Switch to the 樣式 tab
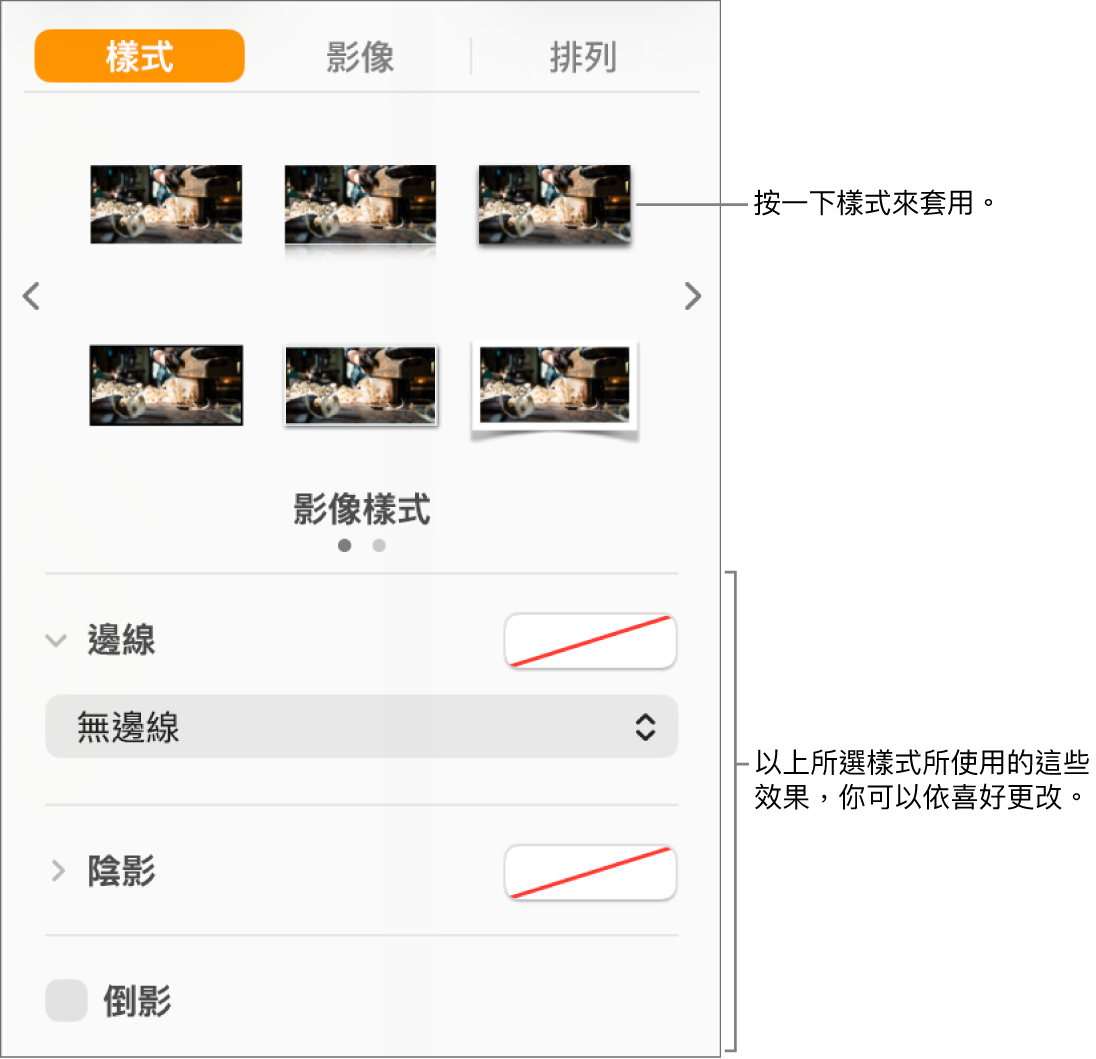 pyautogui.click(x=139, y=56)
